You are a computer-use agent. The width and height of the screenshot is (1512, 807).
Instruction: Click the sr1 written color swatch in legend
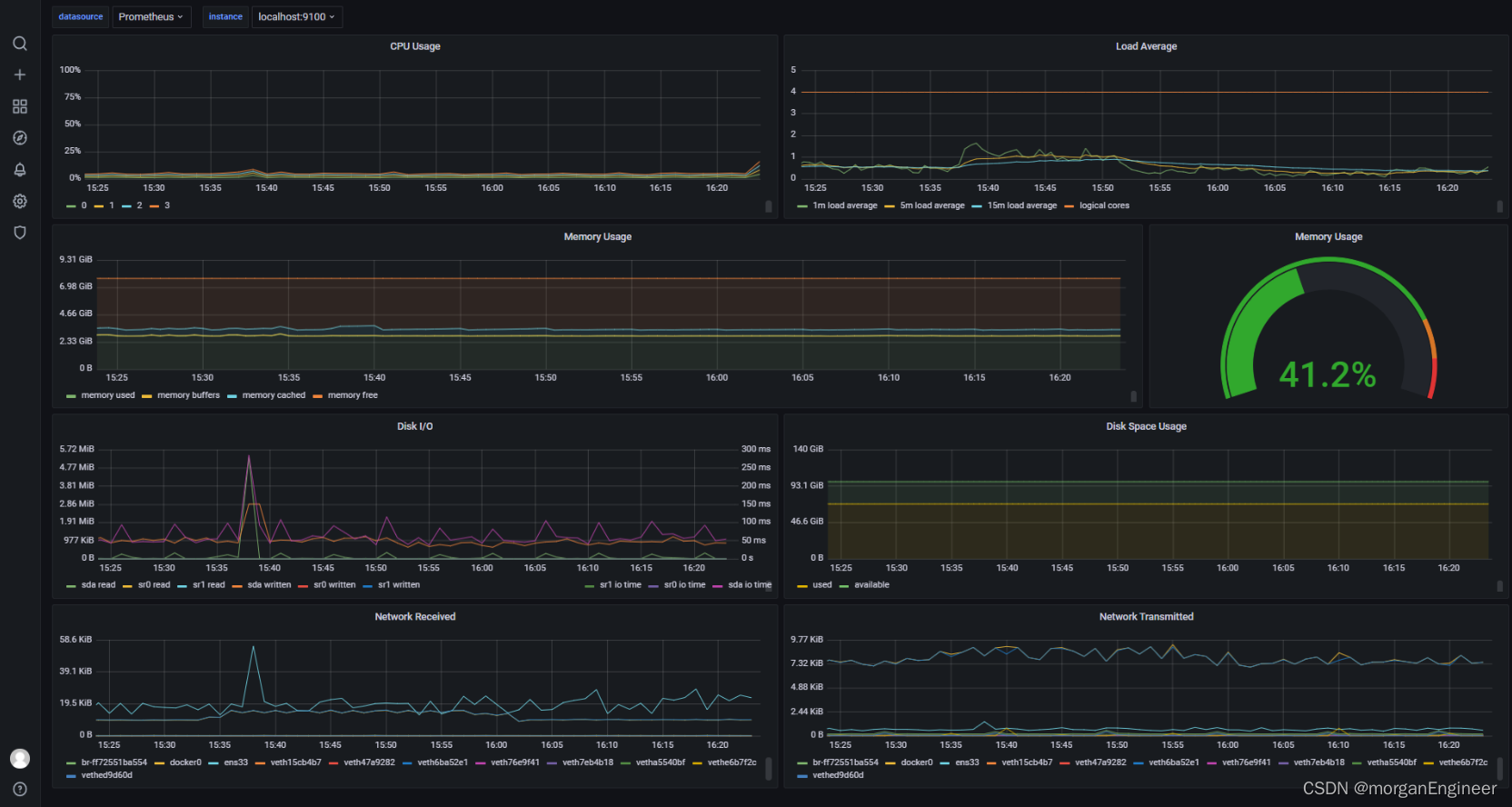pyautogui.click(x=368, y=586)
